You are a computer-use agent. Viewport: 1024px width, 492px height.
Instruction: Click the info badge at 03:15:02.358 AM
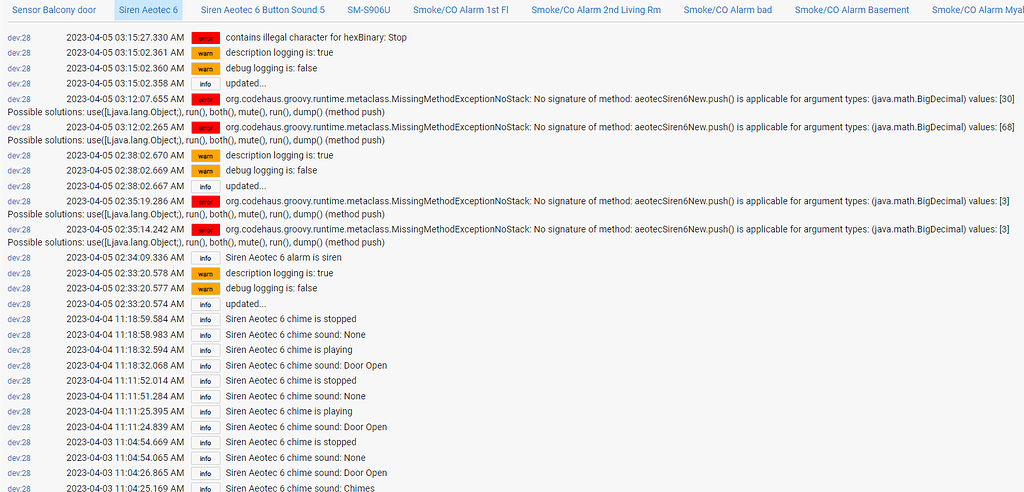point(205,84)
